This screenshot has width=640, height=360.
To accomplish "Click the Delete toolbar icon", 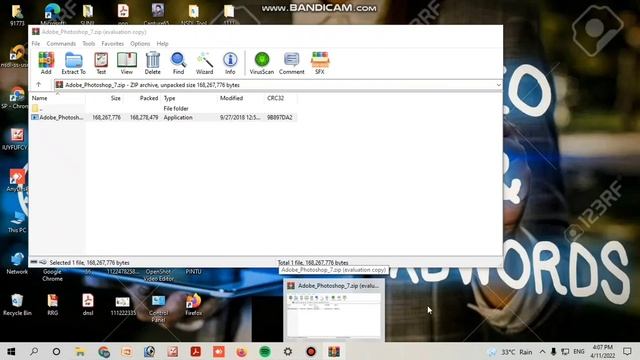I will coord(153,63).
